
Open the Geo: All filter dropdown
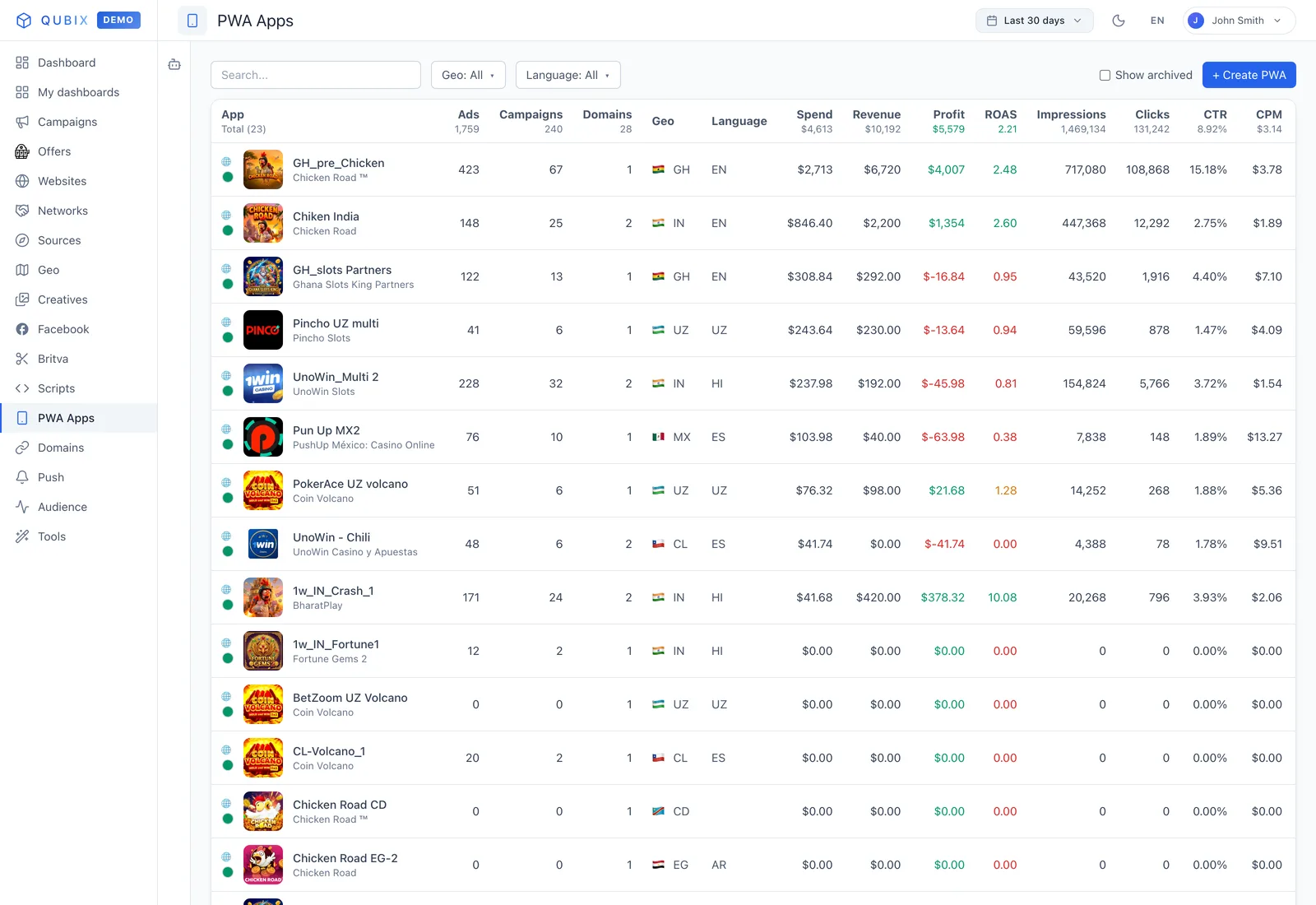point(468,75)
